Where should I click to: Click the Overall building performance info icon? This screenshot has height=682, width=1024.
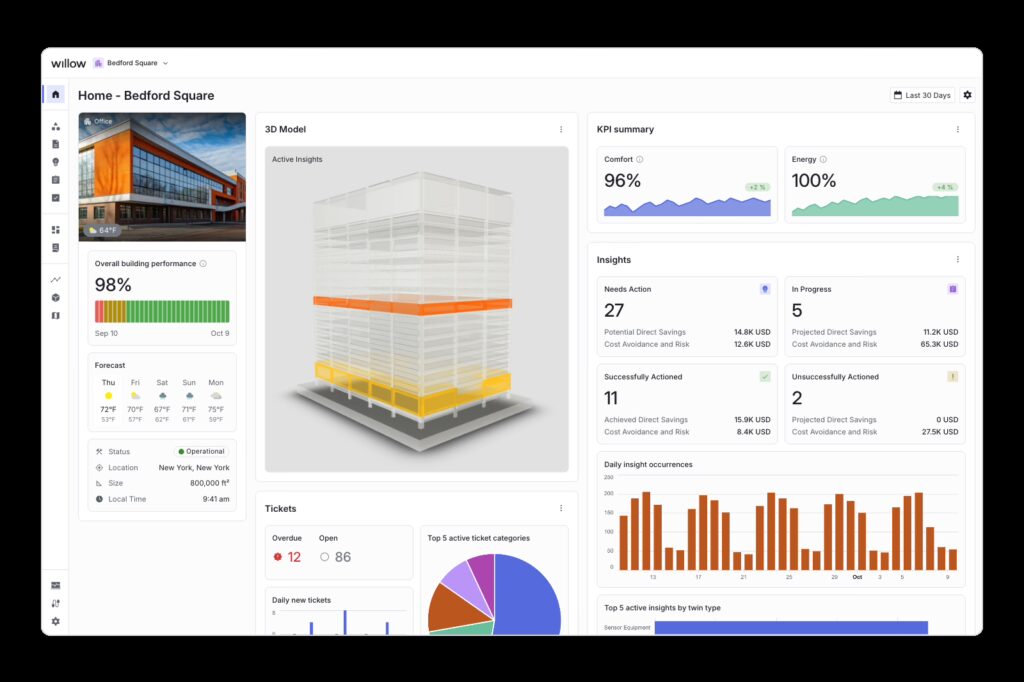[203, 264]
